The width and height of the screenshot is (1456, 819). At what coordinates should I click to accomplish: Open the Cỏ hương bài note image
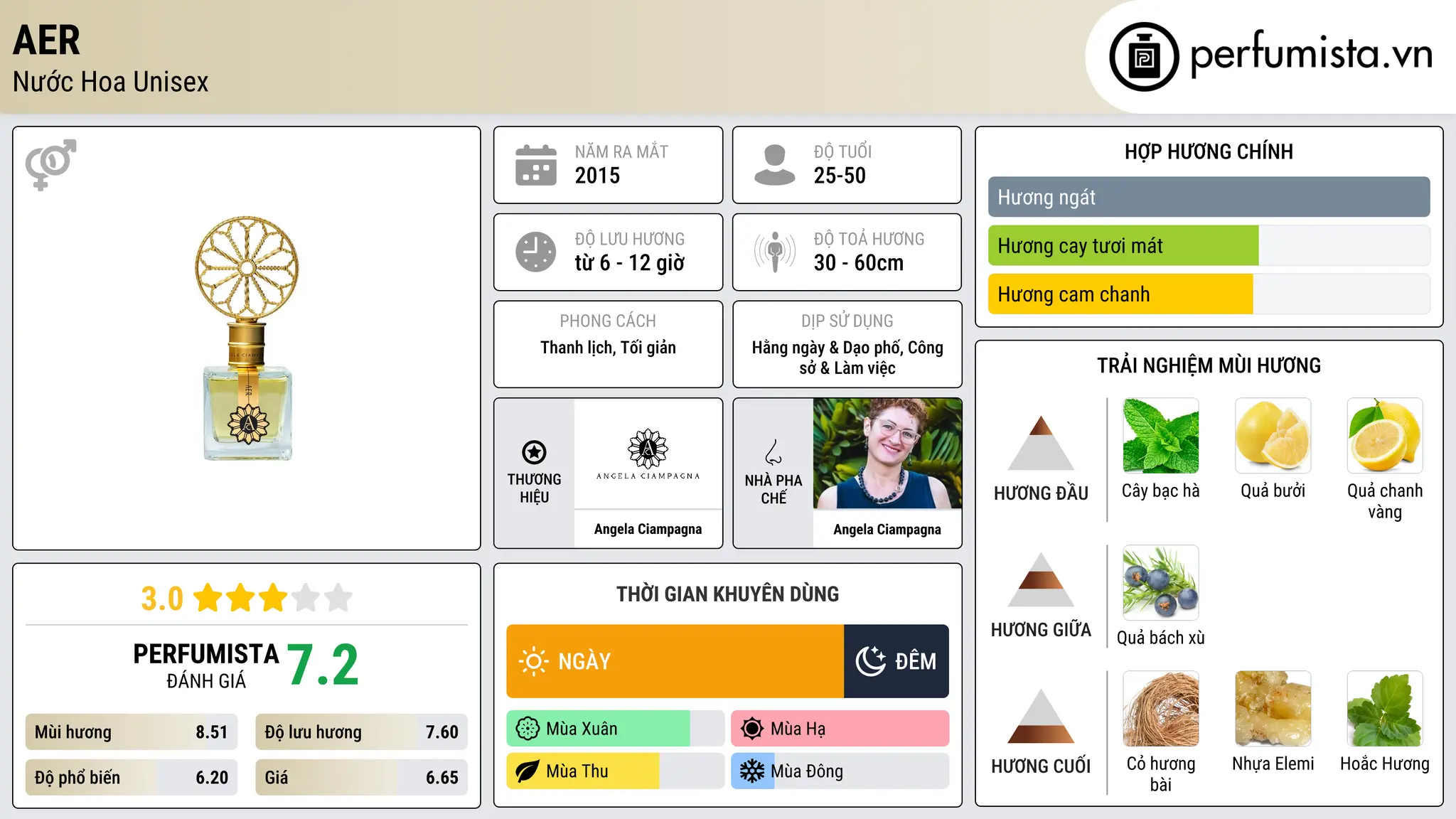click(x=1161, y=709)
